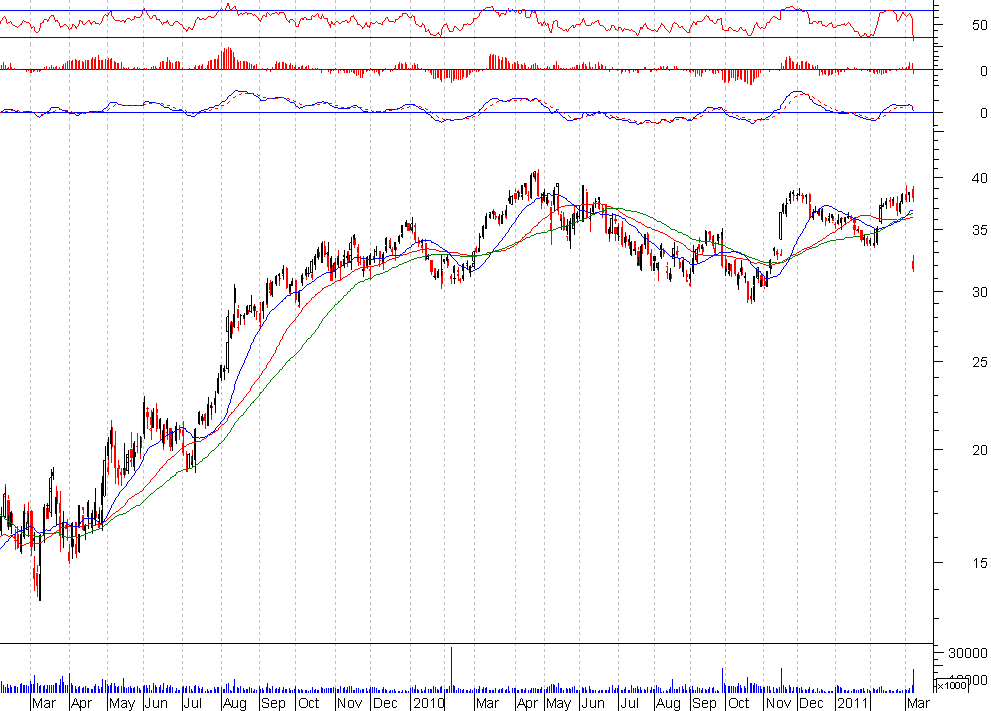Image resolution: width=991 pixels, height=711 pixels.
Task: Click the "Mar" label following 2010
Action: [x=487, y=703]
